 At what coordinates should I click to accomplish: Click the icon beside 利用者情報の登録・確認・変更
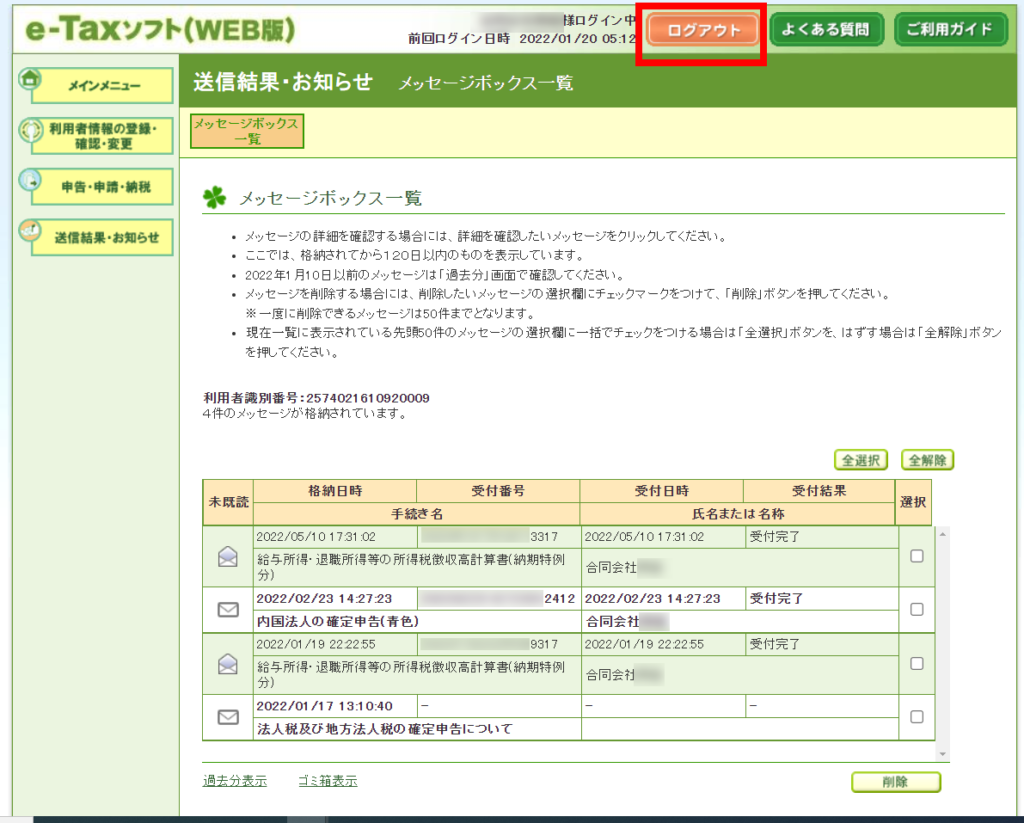(29, 131)
